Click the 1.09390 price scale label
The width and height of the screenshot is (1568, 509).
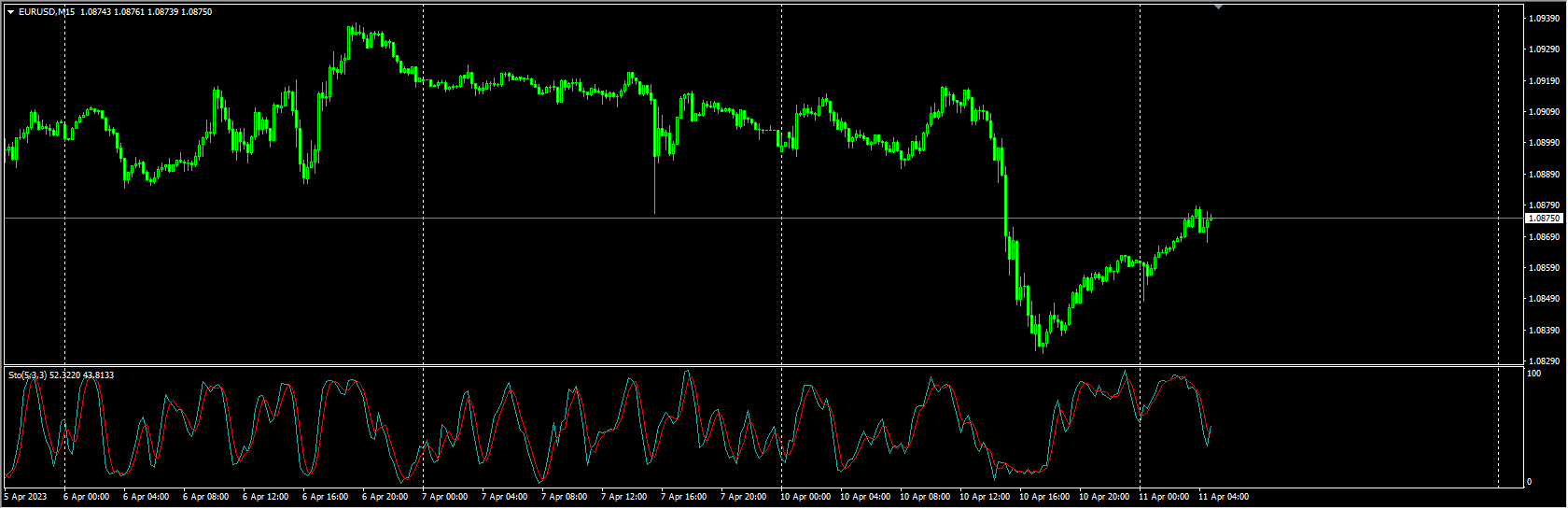(x=1545, y=19)
